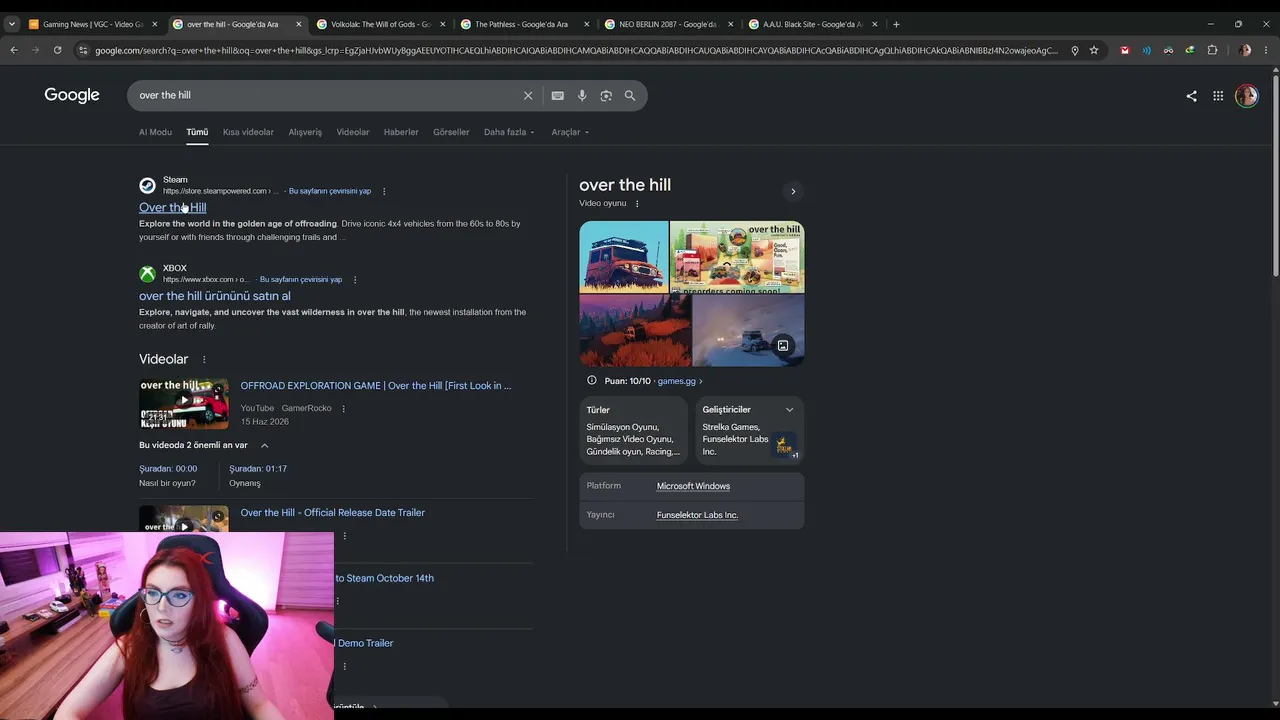Open options menu beside 'Video oyunu'
The height and width of the screenshot is (720, 1280).
637,204
